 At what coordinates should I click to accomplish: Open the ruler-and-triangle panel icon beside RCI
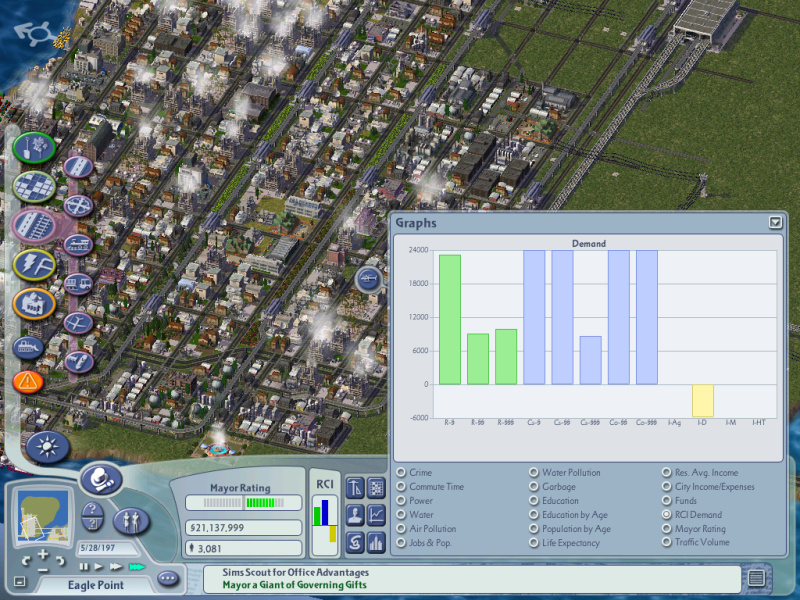[355, 488]
